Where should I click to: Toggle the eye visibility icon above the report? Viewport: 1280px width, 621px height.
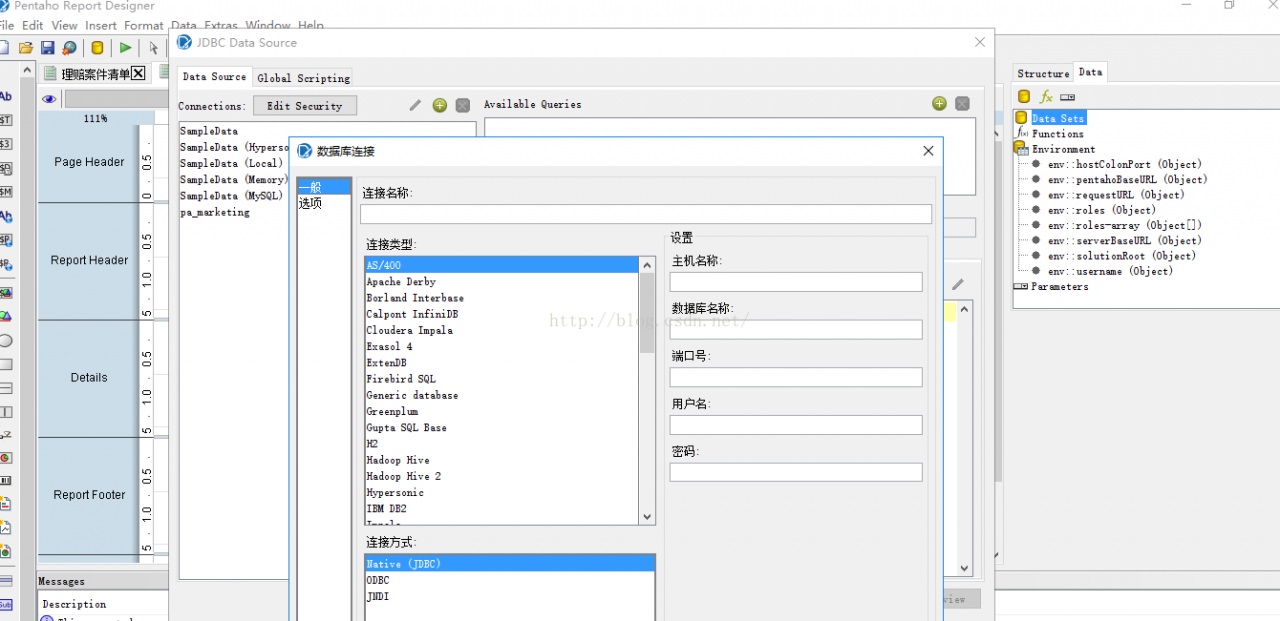click(x=49, y=99)
